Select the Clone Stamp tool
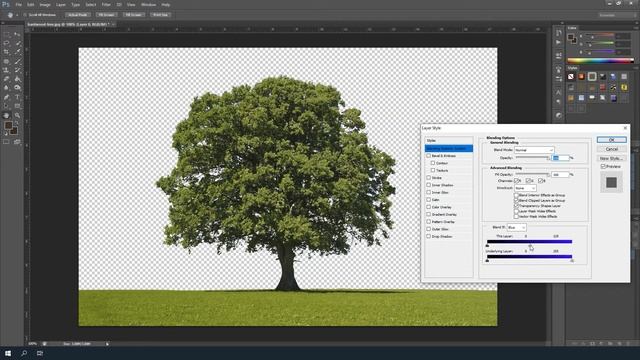 coord(7,70)
